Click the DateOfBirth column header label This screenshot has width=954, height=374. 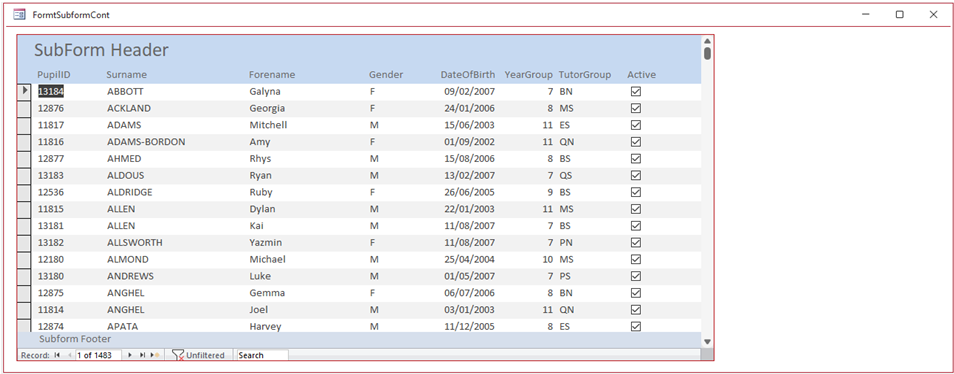(x=468, y=75)
